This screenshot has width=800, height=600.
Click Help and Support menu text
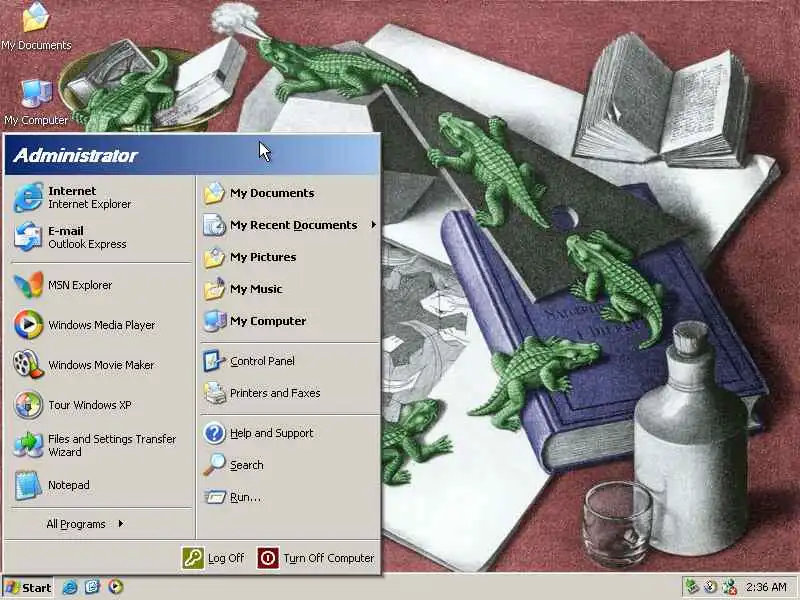[271, 433]
